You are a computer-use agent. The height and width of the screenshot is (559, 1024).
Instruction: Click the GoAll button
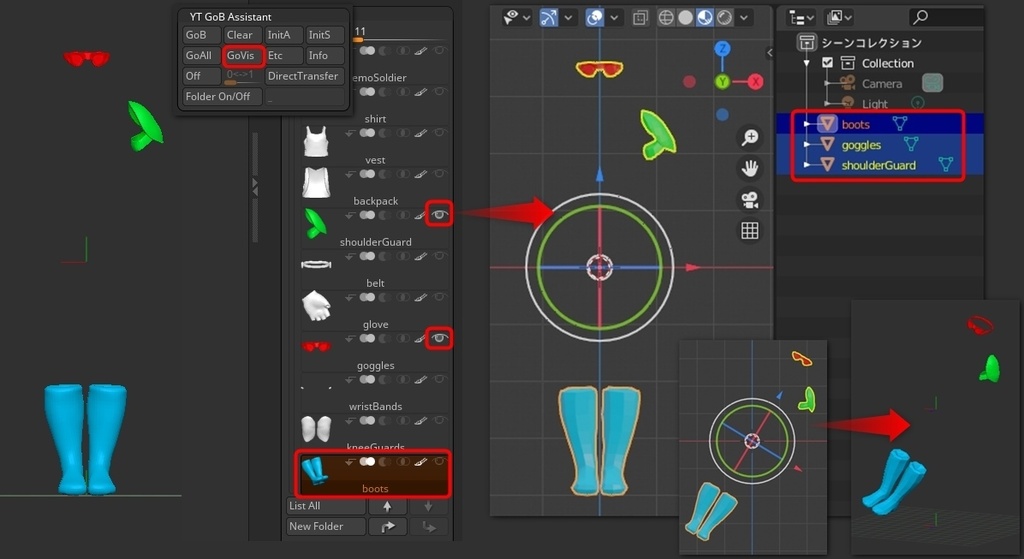pyautogui.click(x=201, y=56)
